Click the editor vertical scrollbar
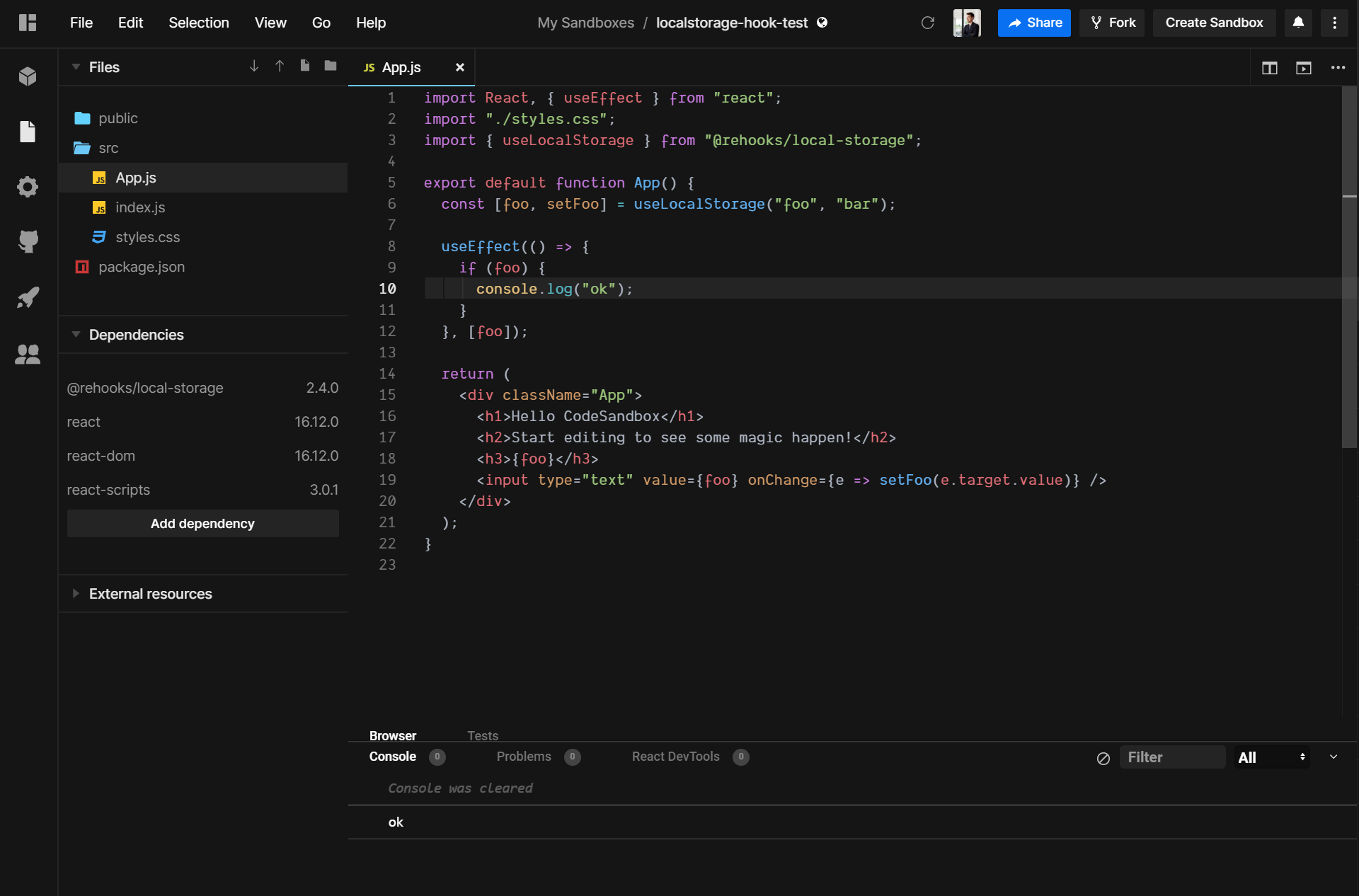Viewport: 1359px width, 896px height. tap(1350, 268)
